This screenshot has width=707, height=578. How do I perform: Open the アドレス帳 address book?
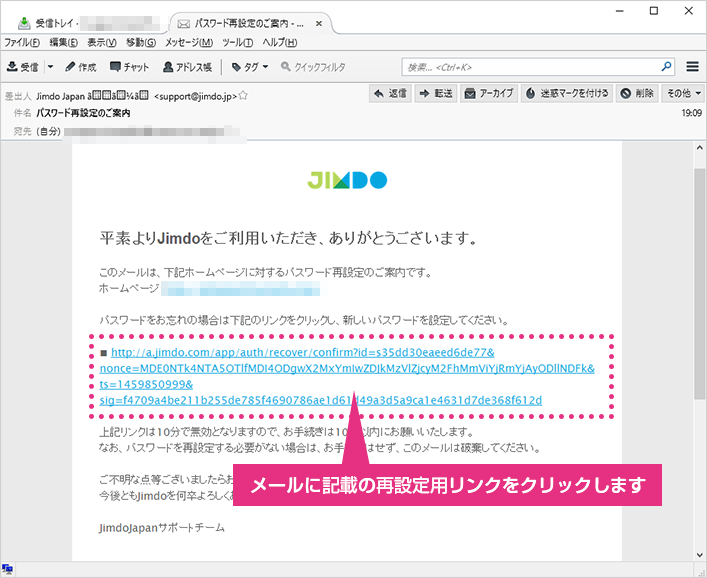(x=187, y=67)
